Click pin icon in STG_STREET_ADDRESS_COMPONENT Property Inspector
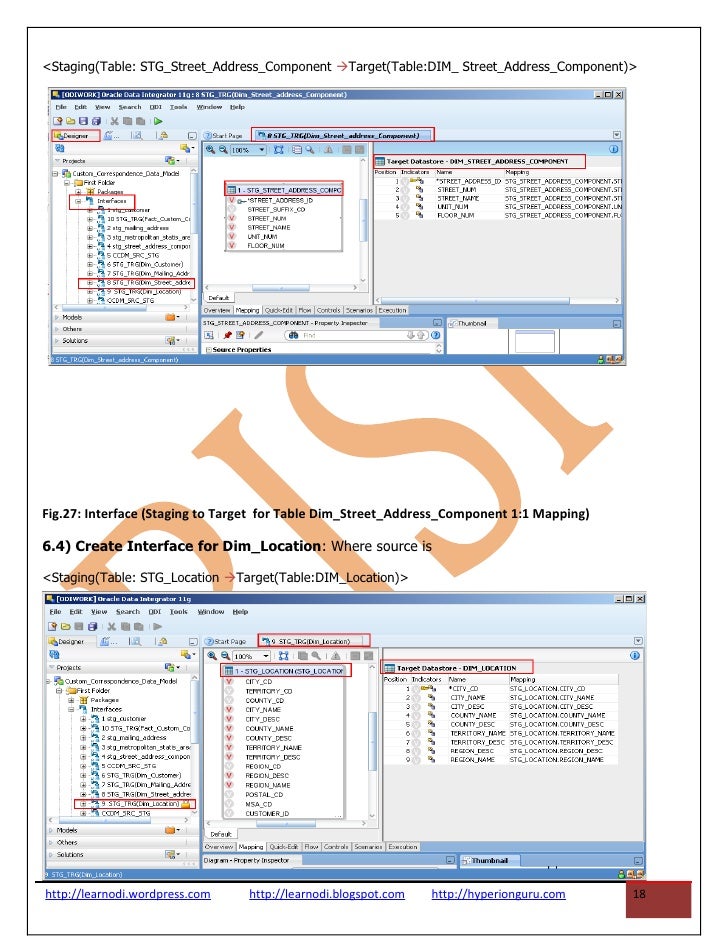This screenshot has width=728, height=942. click(x=228, y=335)
